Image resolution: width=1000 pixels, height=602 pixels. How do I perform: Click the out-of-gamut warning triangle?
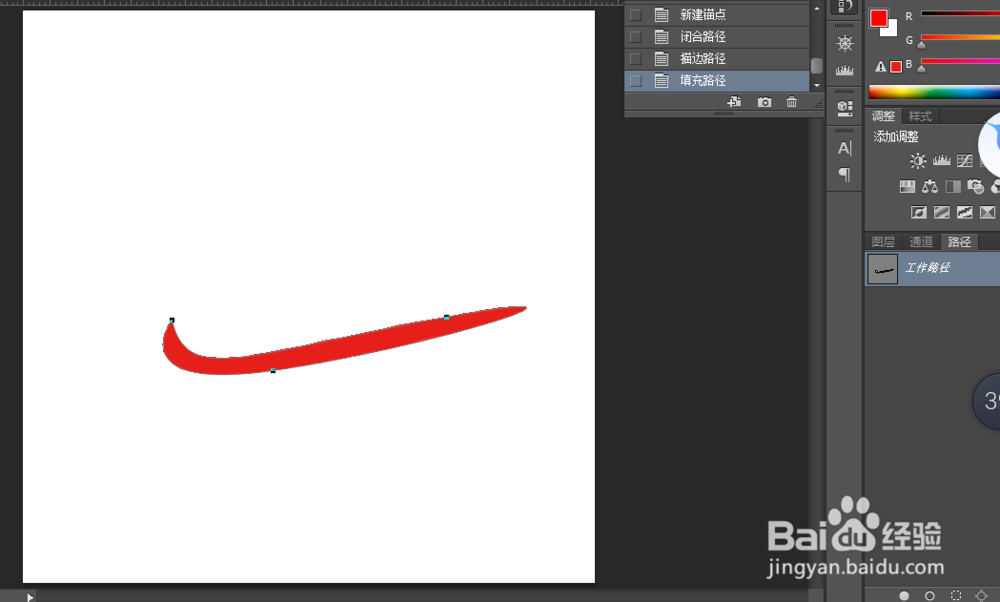click(x=881, y=66)
